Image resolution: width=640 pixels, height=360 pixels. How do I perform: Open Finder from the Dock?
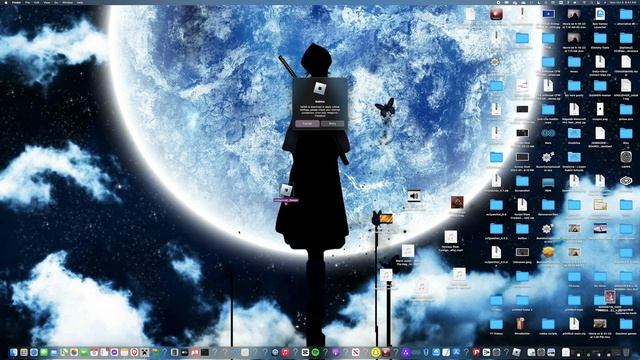(x=13, y=352)
